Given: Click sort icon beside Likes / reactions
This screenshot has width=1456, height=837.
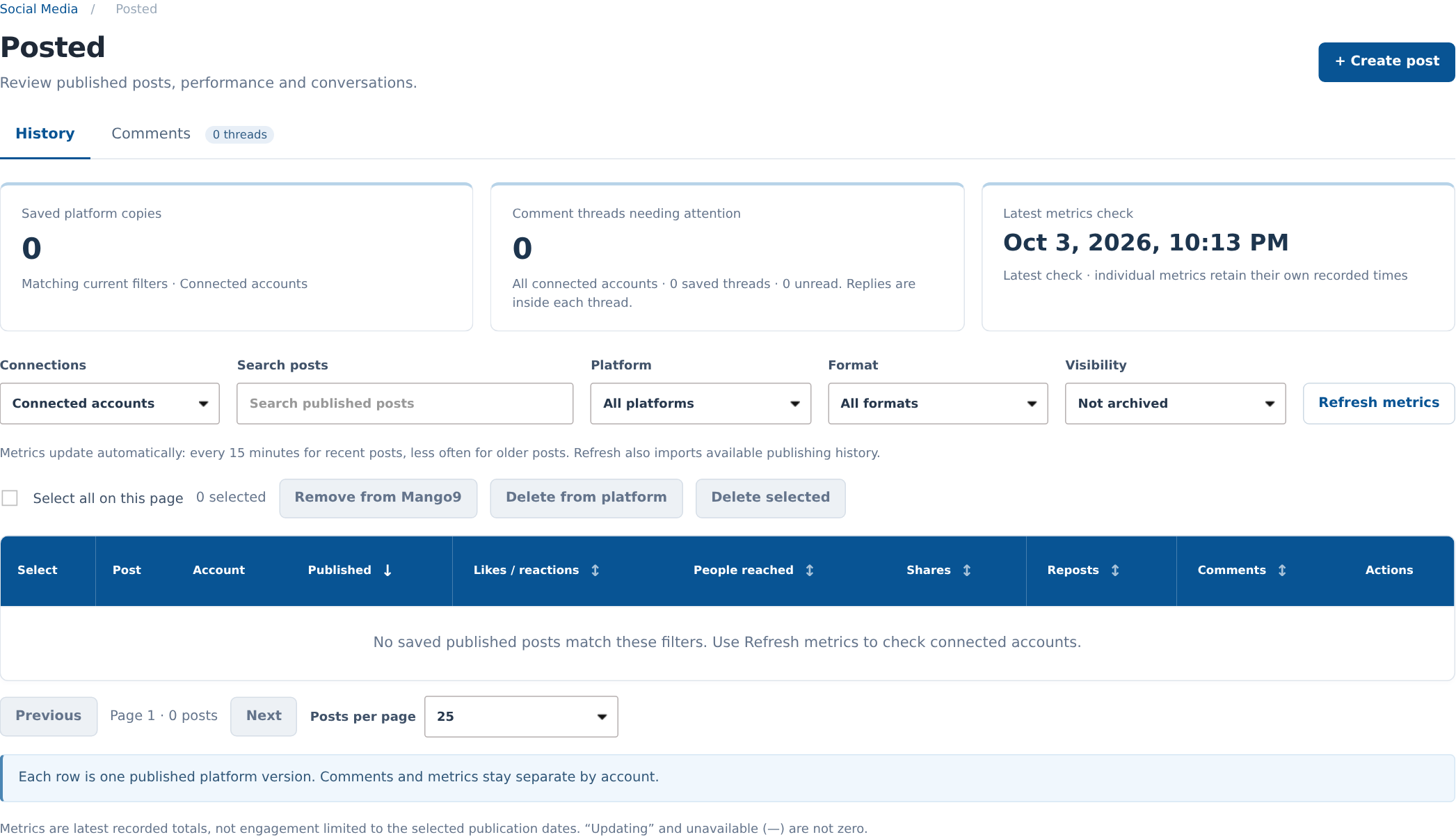Looking at the screenshot, I should (595, 571).
